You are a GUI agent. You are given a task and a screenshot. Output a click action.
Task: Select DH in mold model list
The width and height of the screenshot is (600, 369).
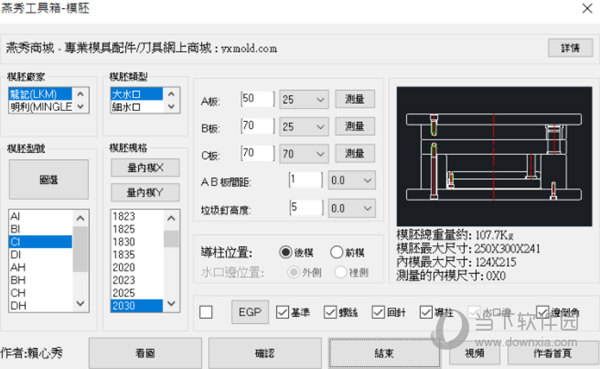40,305
